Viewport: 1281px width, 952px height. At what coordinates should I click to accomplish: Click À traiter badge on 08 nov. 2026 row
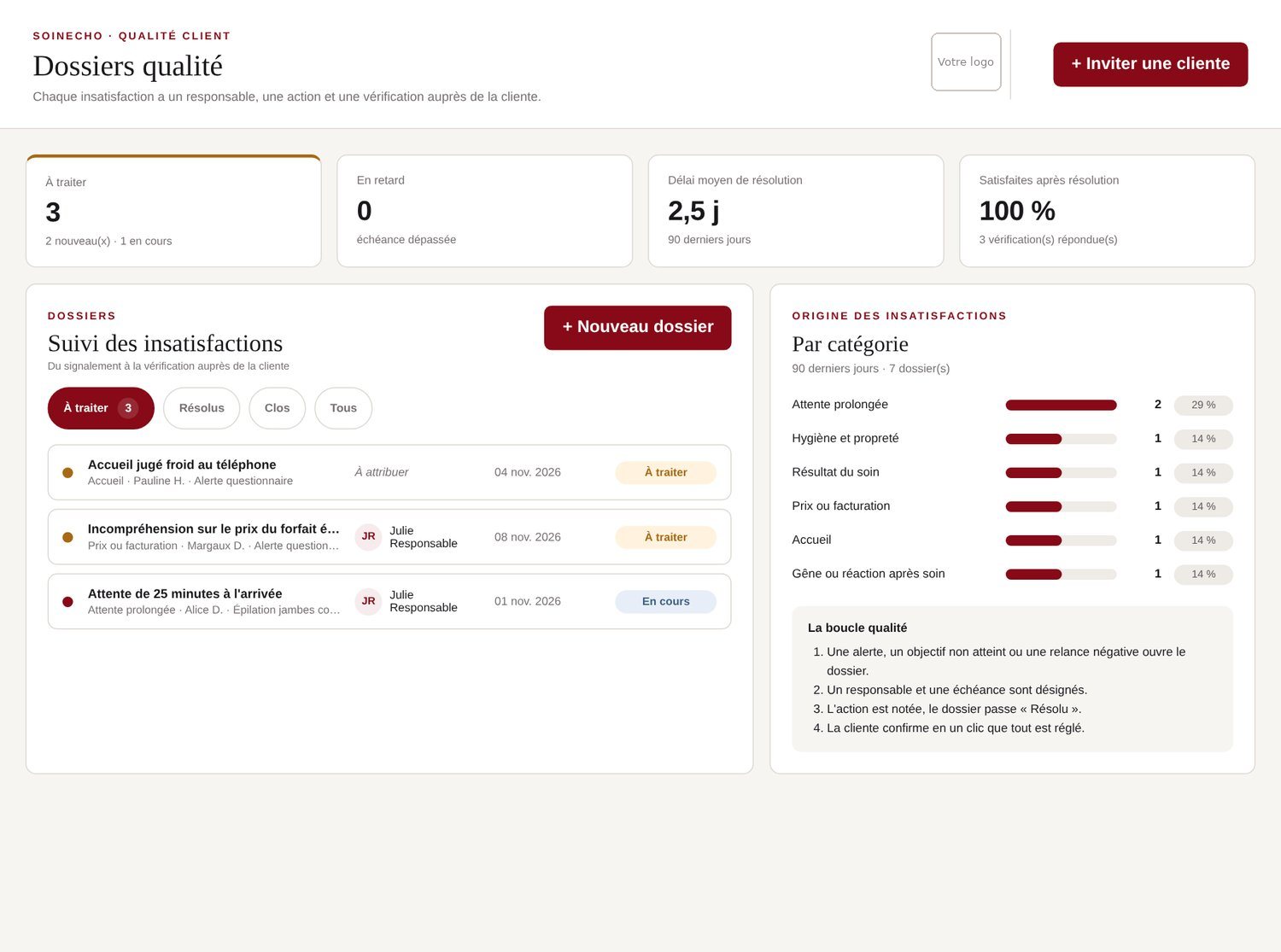point(665,537)
